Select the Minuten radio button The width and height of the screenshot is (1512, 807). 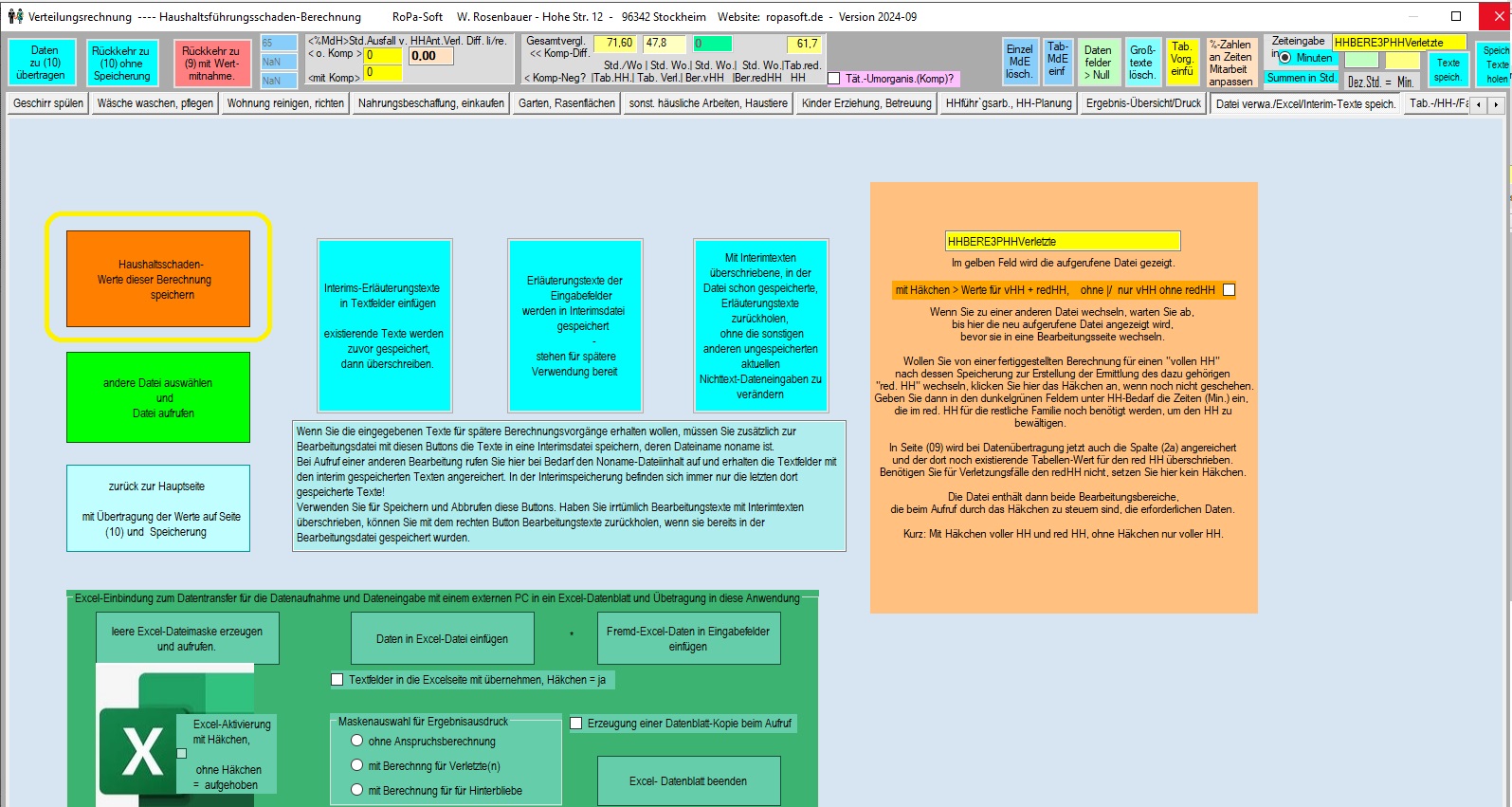click(1284, 58)
